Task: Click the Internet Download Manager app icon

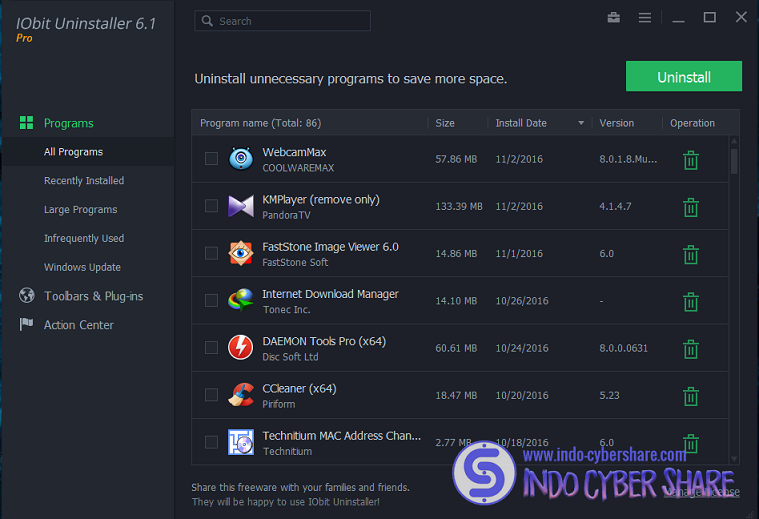Action: coord(241,300)
